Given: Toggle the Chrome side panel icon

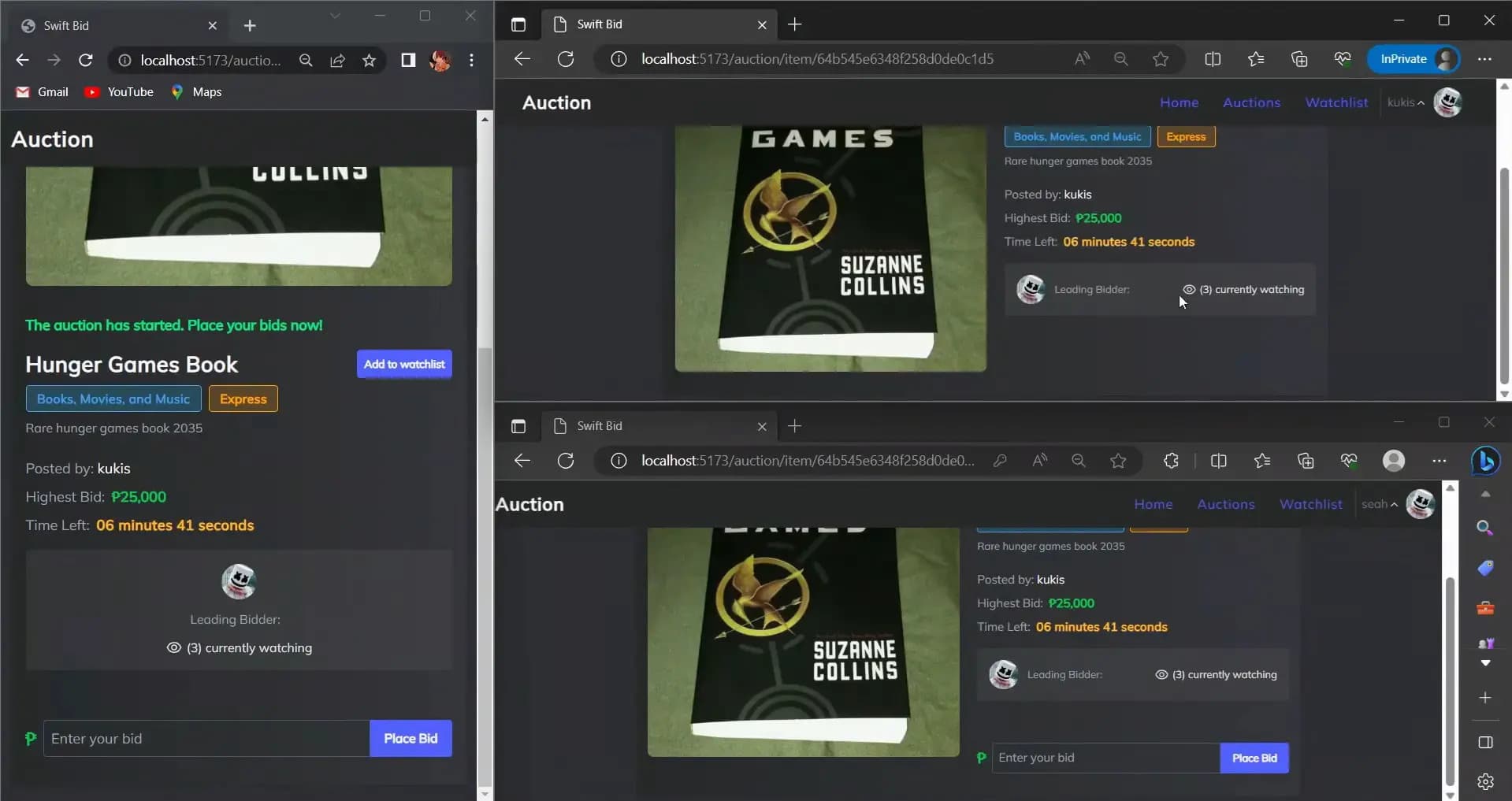Looking at the screenshot, I should tap(408, 60).
